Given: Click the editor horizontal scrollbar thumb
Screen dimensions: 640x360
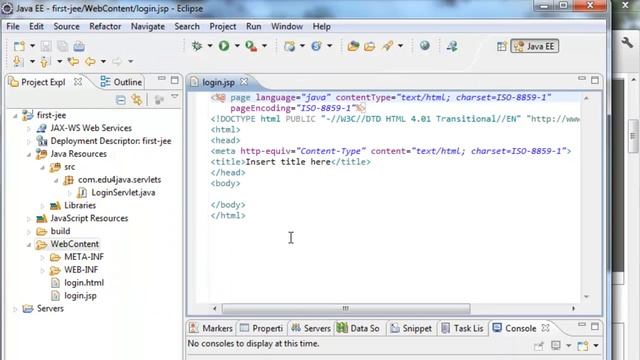Looking at the screenshot, I should pyautogui.click(x=346, y=309).
